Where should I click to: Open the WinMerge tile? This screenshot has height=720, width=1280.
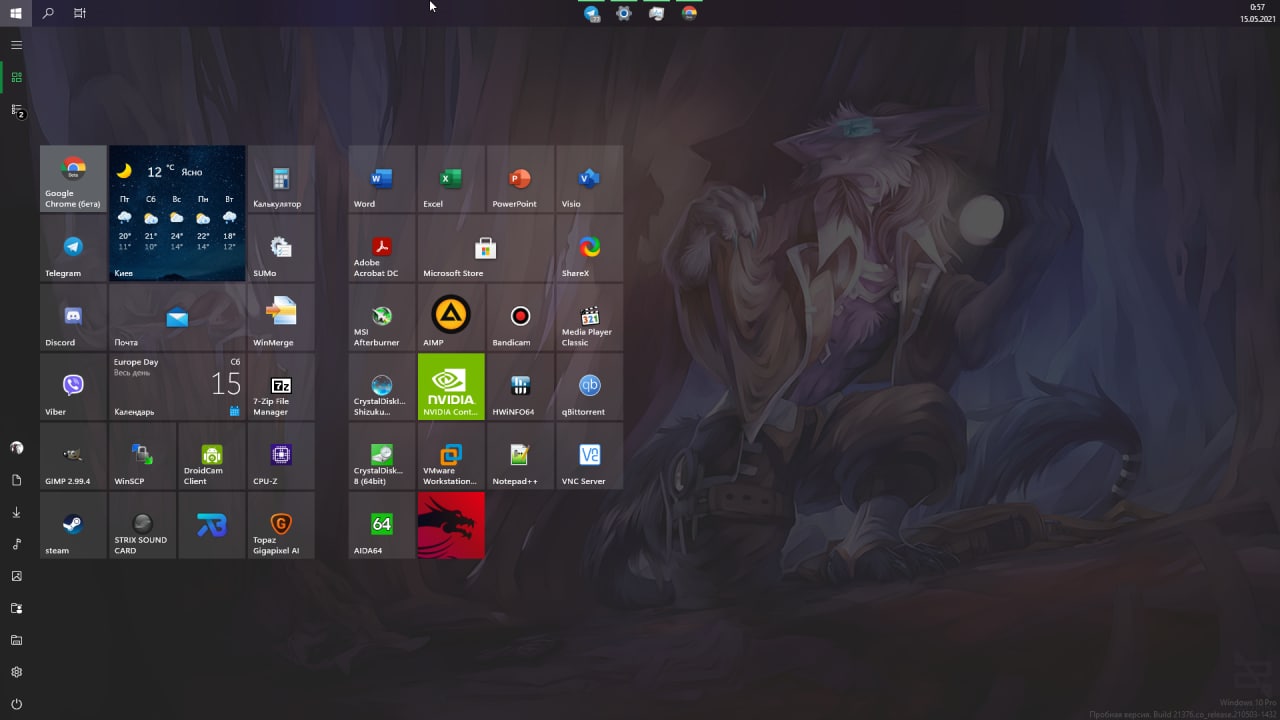coord(281,317)
